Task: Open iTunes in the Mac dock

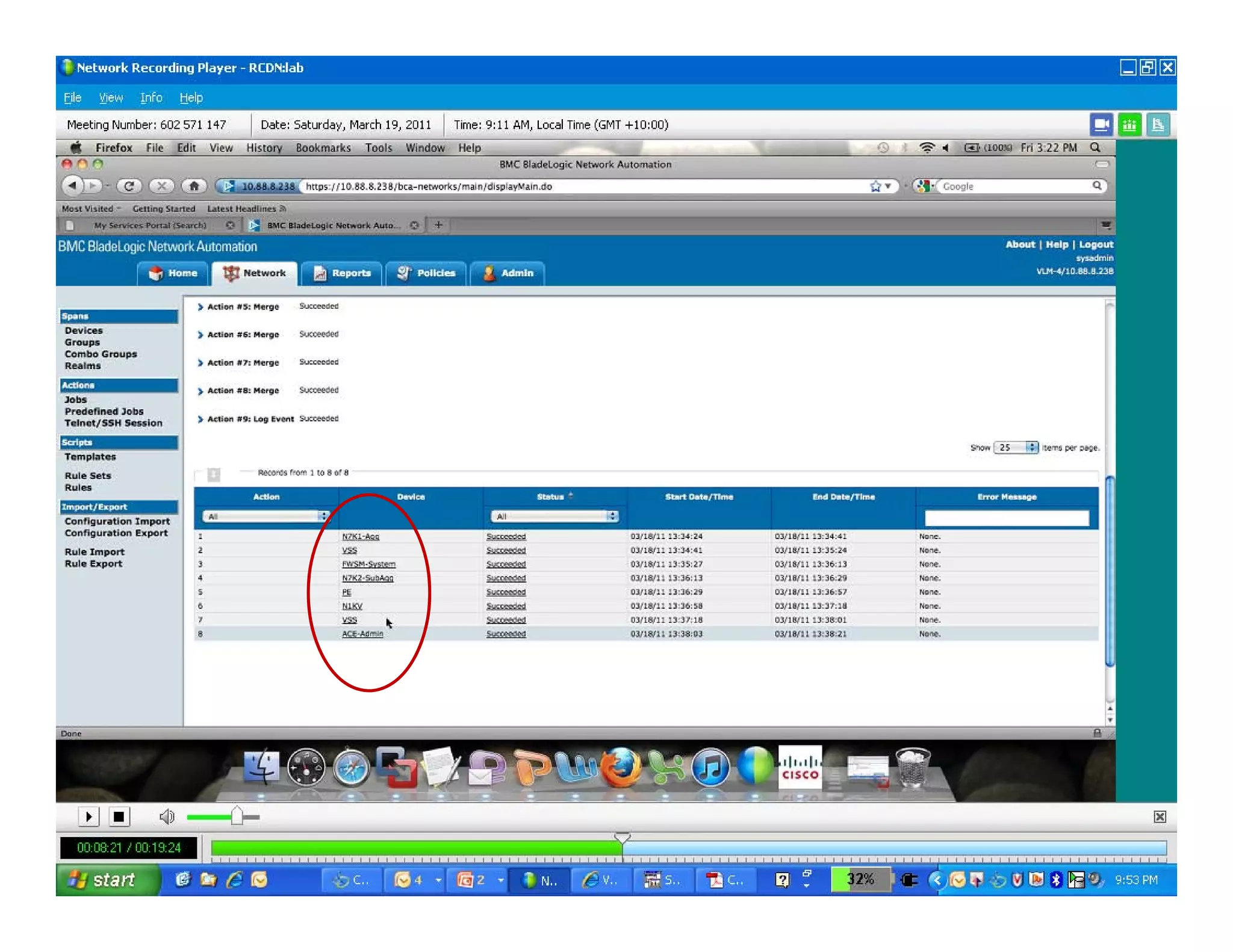Action: coord(710,767)
